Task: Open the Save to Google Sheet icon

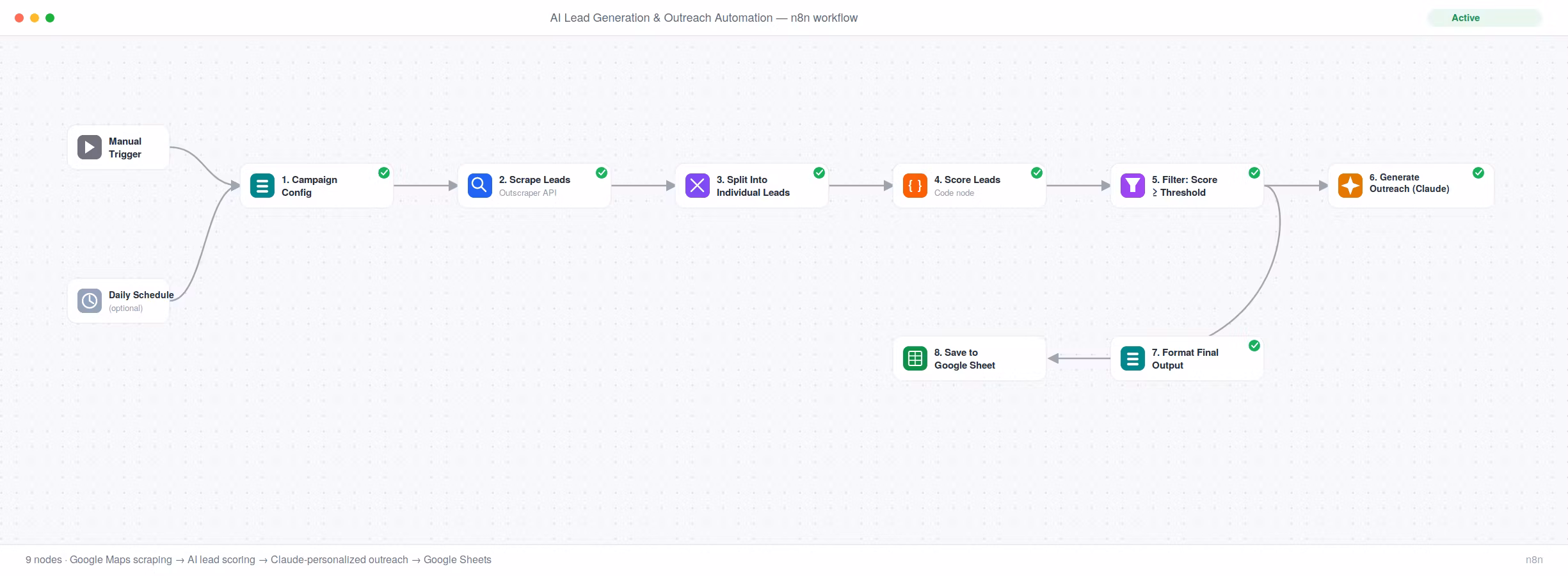Action: 915,358
